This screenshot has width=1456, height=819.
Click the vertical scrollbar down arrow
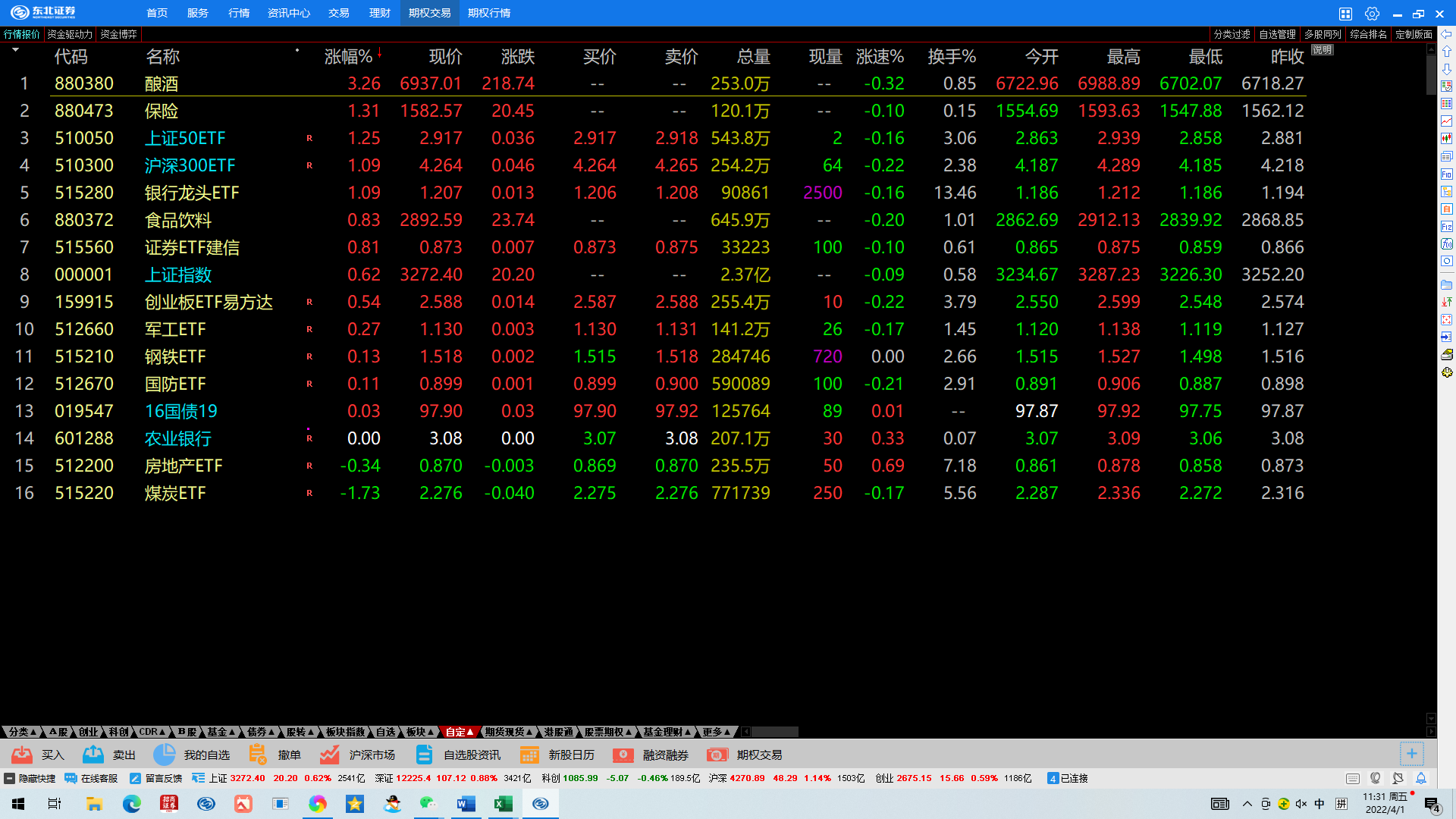[1431, 718]
